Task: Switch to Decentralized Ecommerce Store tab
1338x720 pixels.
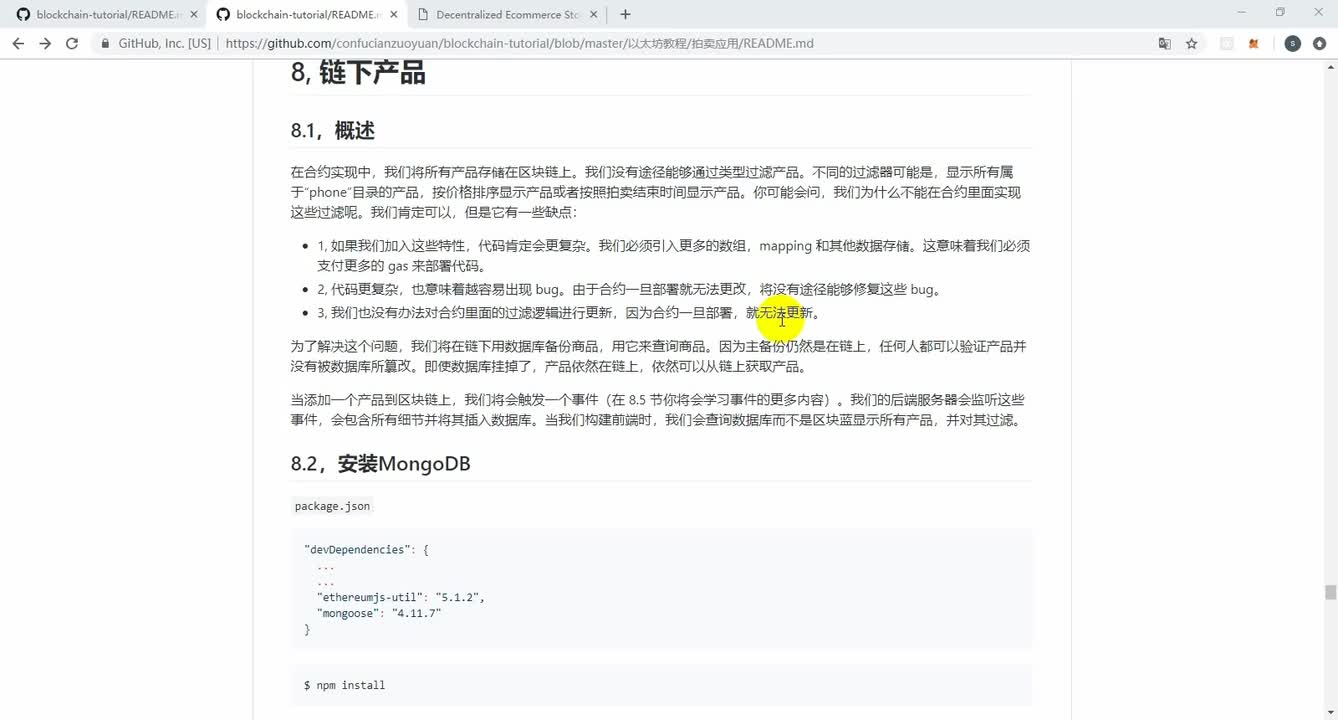Action: (508, 15)
